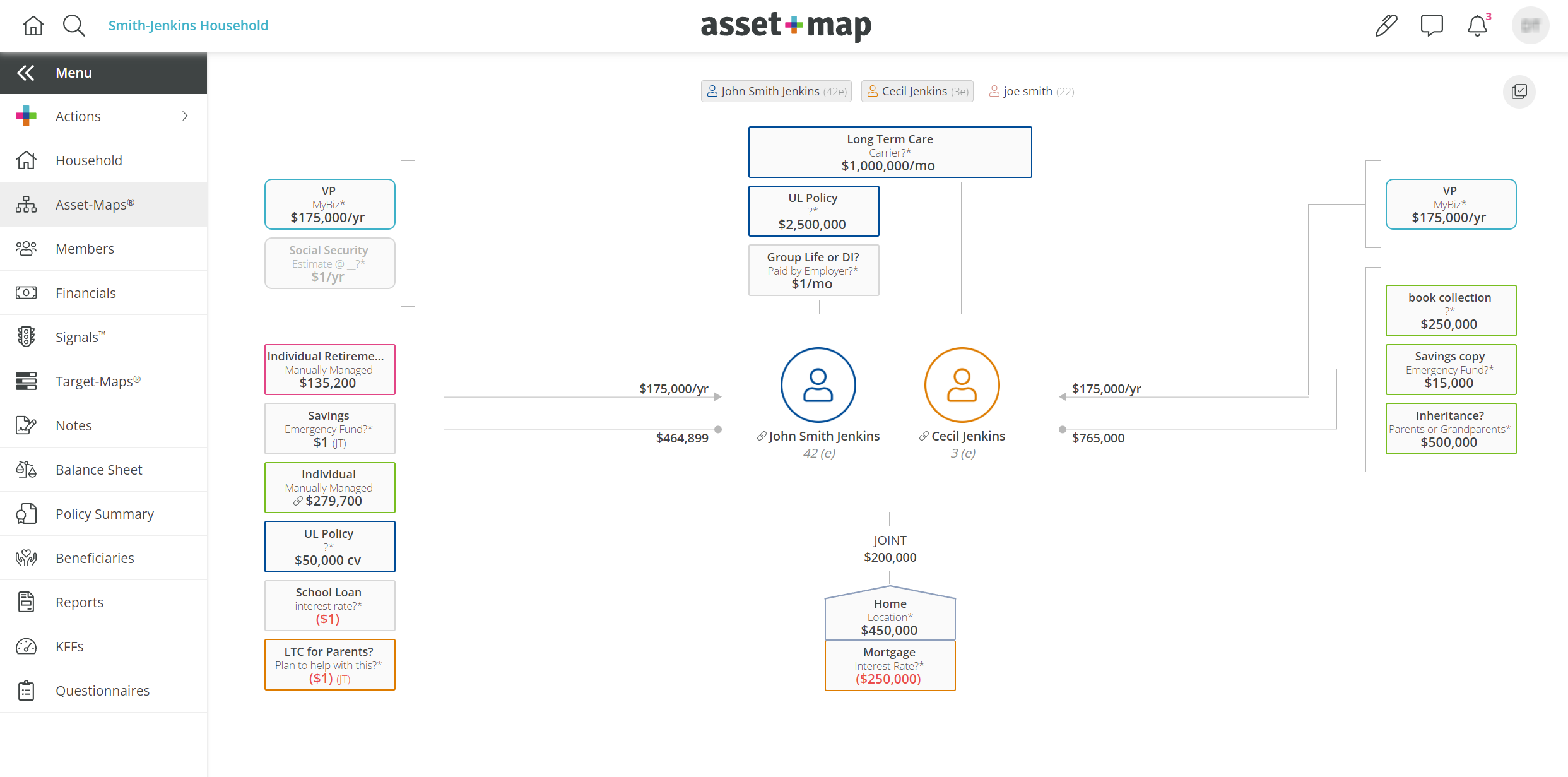
Task: Click the search magnifier icon
Action: [74, 25]
